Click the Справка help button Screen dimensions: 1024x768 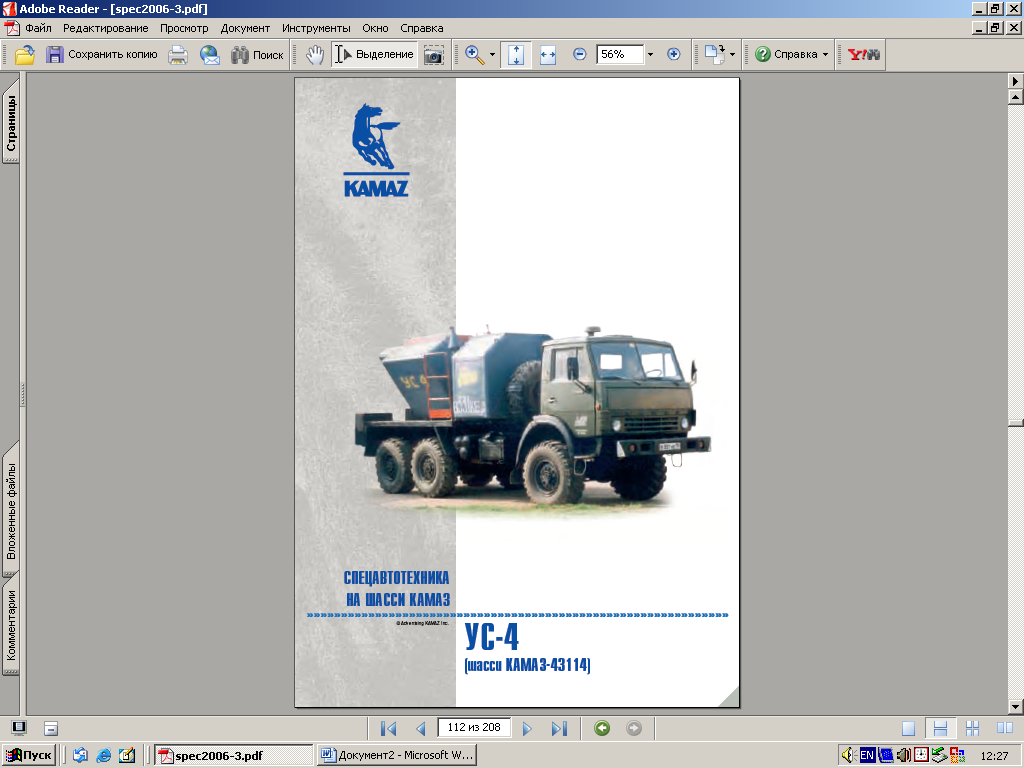pos(786,55)
